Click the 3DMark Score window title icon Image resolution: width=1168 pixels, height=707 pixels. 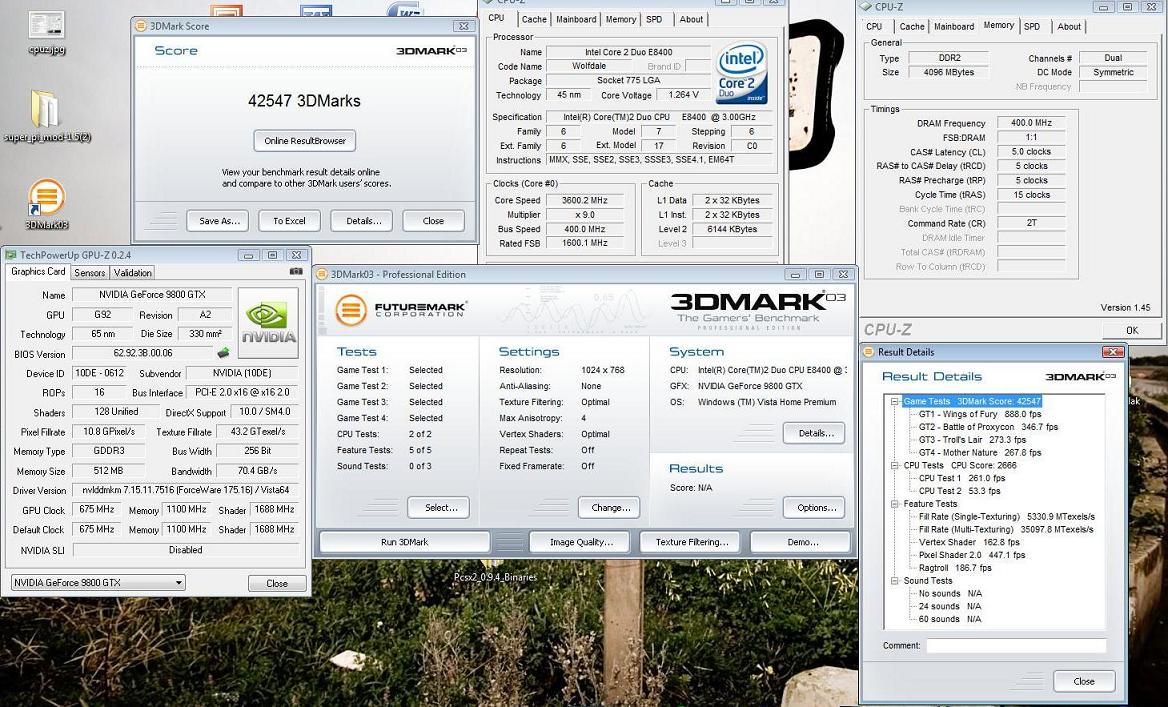141,26
